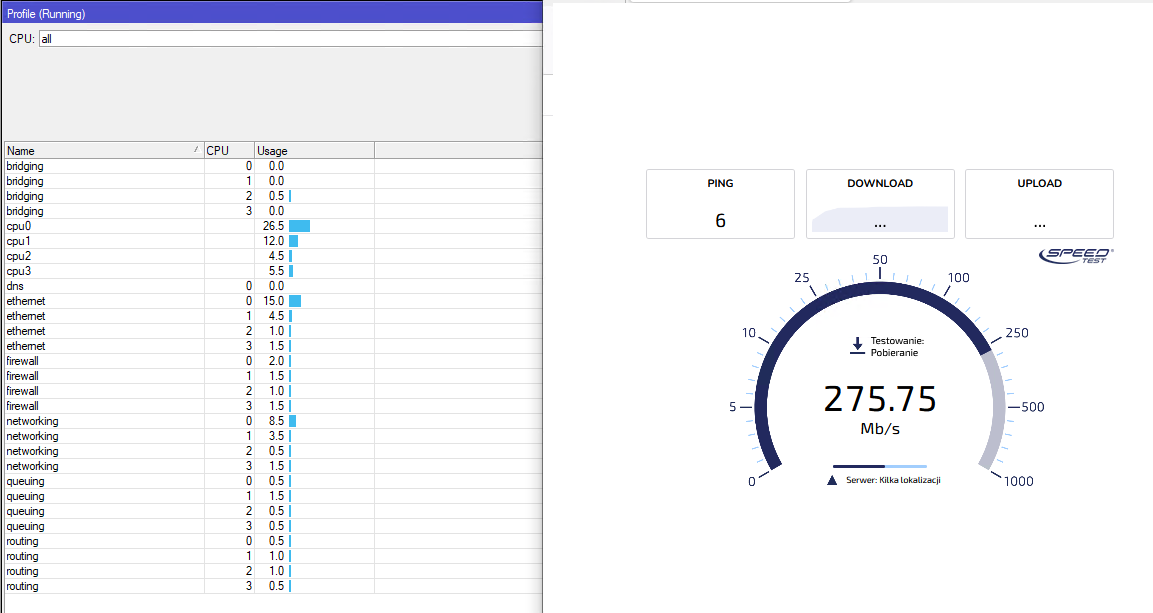Screen dimensions: 1153x613
Task: Click the UPLOAD result box
Action: [x=1039, y=204]
